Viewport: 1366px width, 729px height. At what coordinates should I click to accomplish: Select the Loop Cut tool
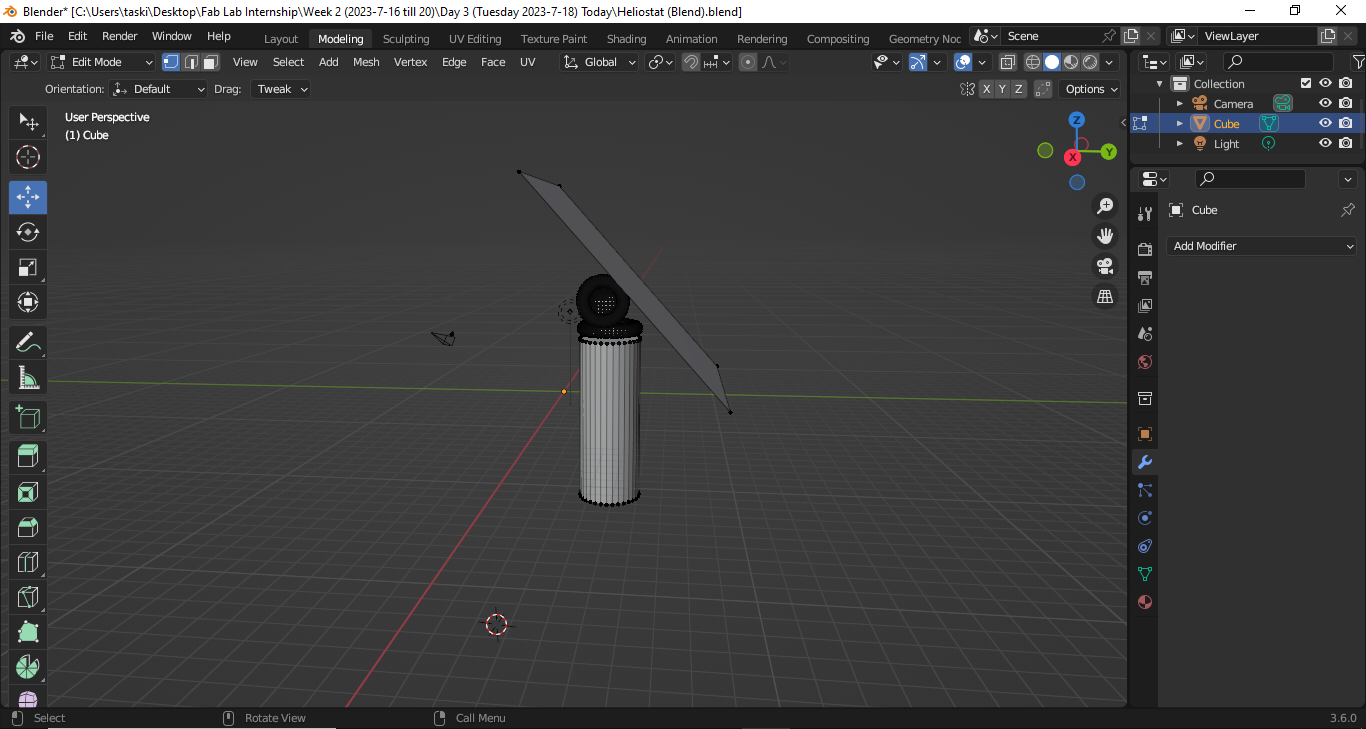coord(28,563)
